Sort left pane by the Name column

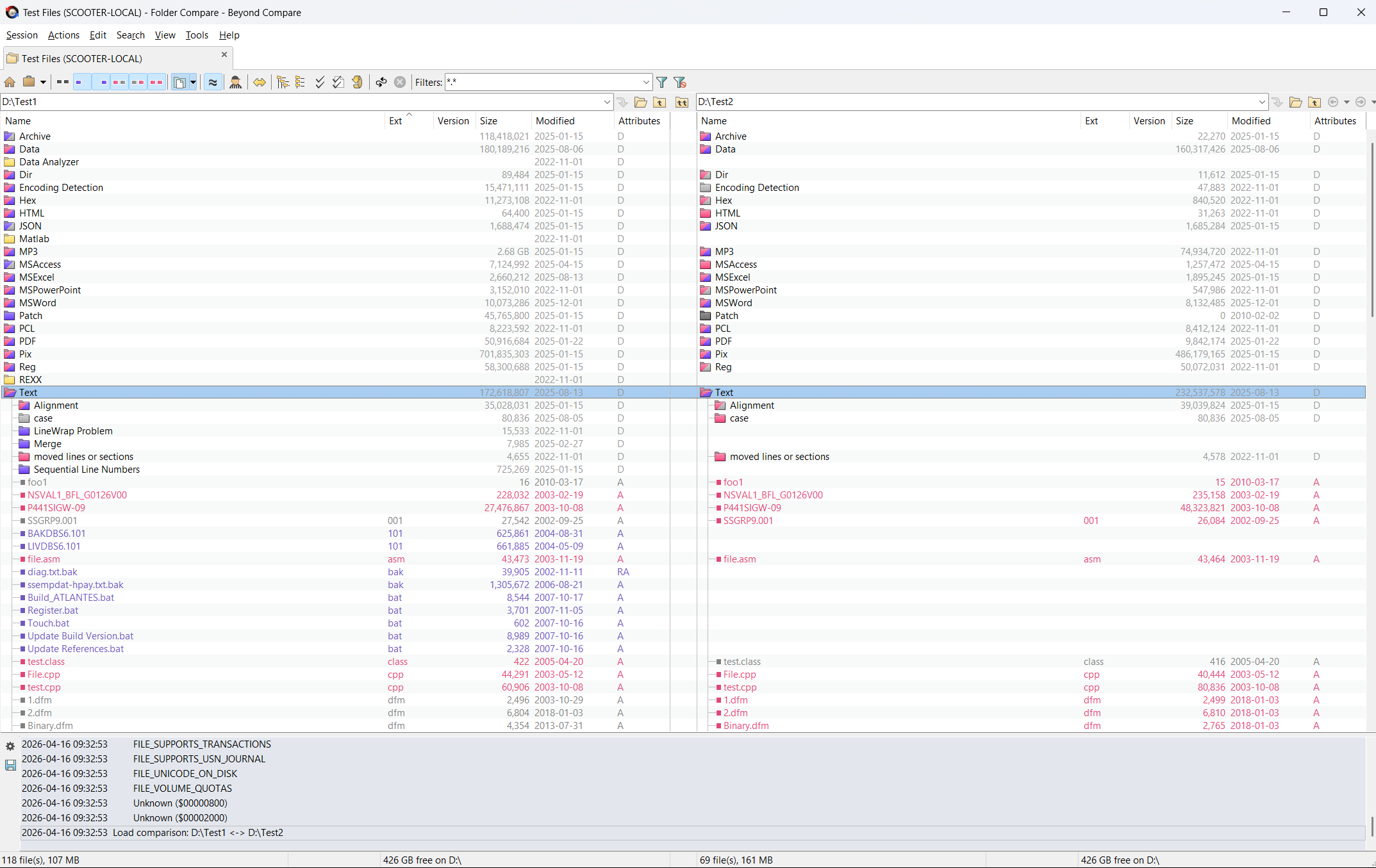click(x=192, y=120)
